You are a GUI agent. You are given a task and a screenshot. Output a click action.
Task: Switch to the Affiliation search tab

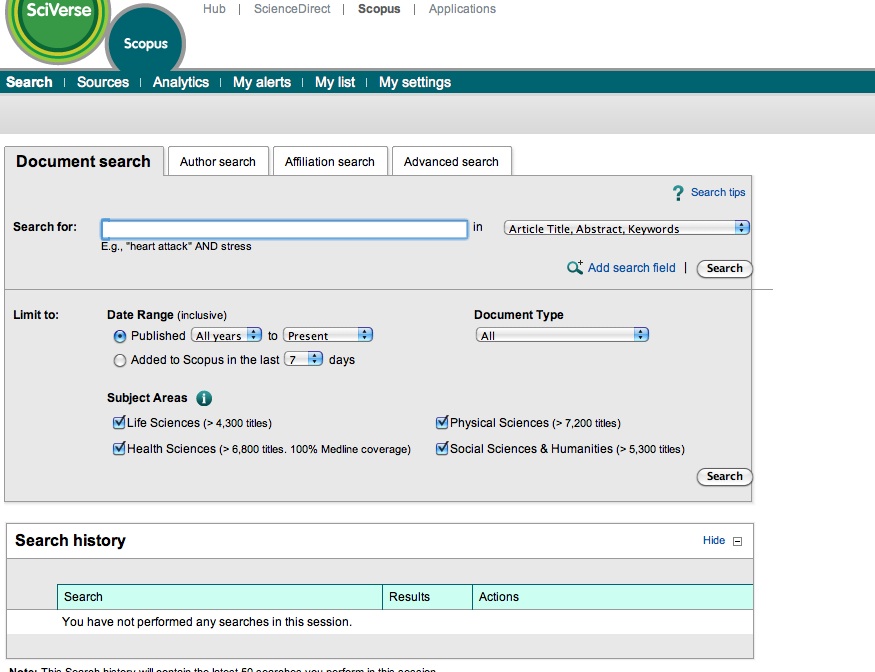click(330, 161)
